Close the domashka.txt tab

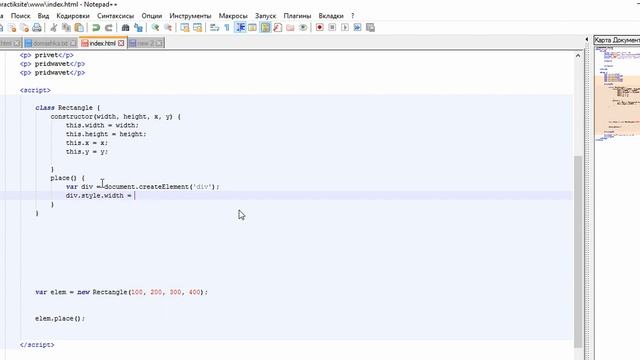tap(73, 43)
